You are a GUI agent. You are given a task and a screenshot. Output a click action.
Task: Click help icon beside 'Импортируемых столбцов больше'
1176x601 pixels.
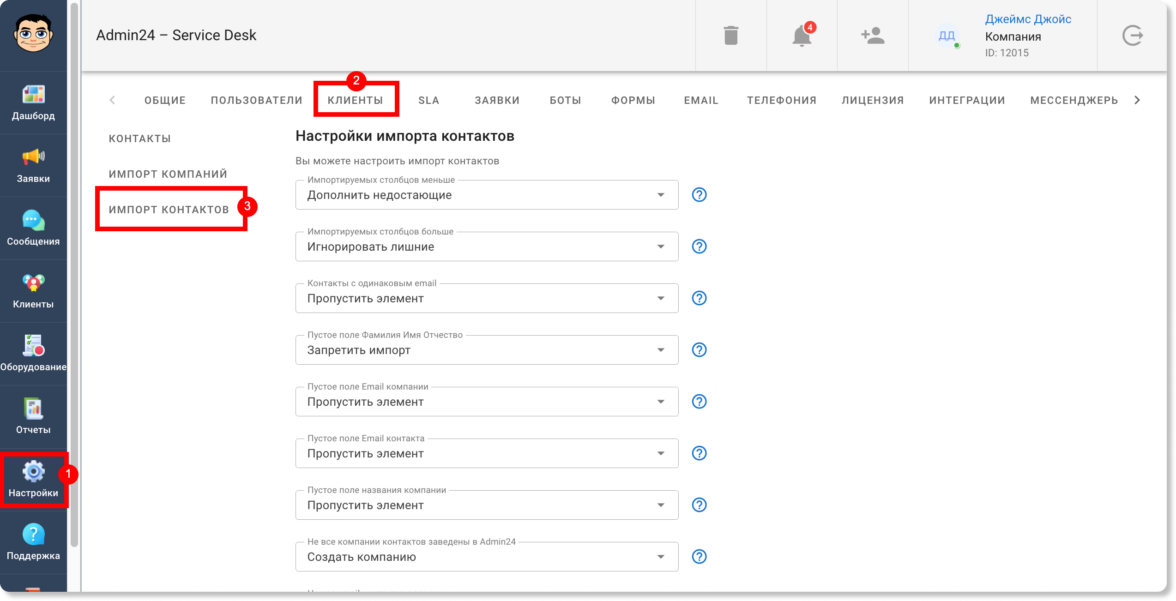(699, 246)
